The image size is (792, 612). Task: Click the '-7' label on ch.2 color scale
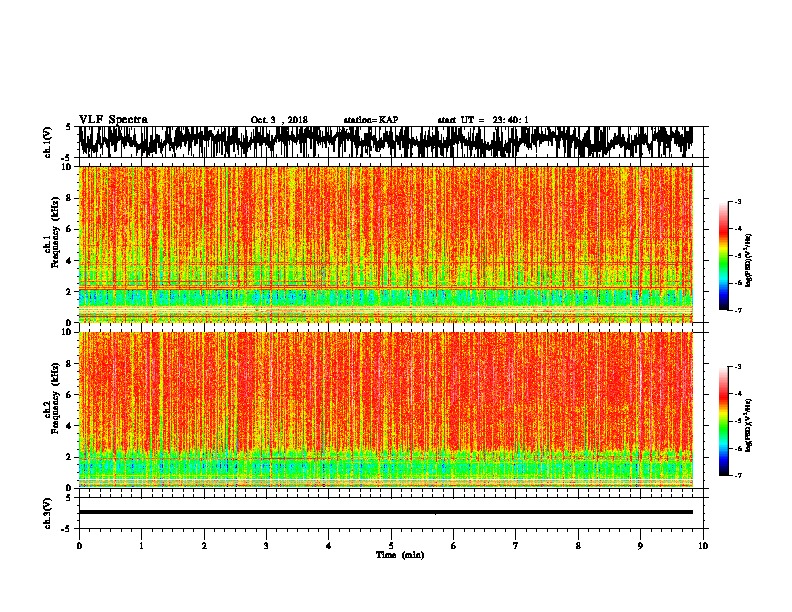tap(738, 475)
